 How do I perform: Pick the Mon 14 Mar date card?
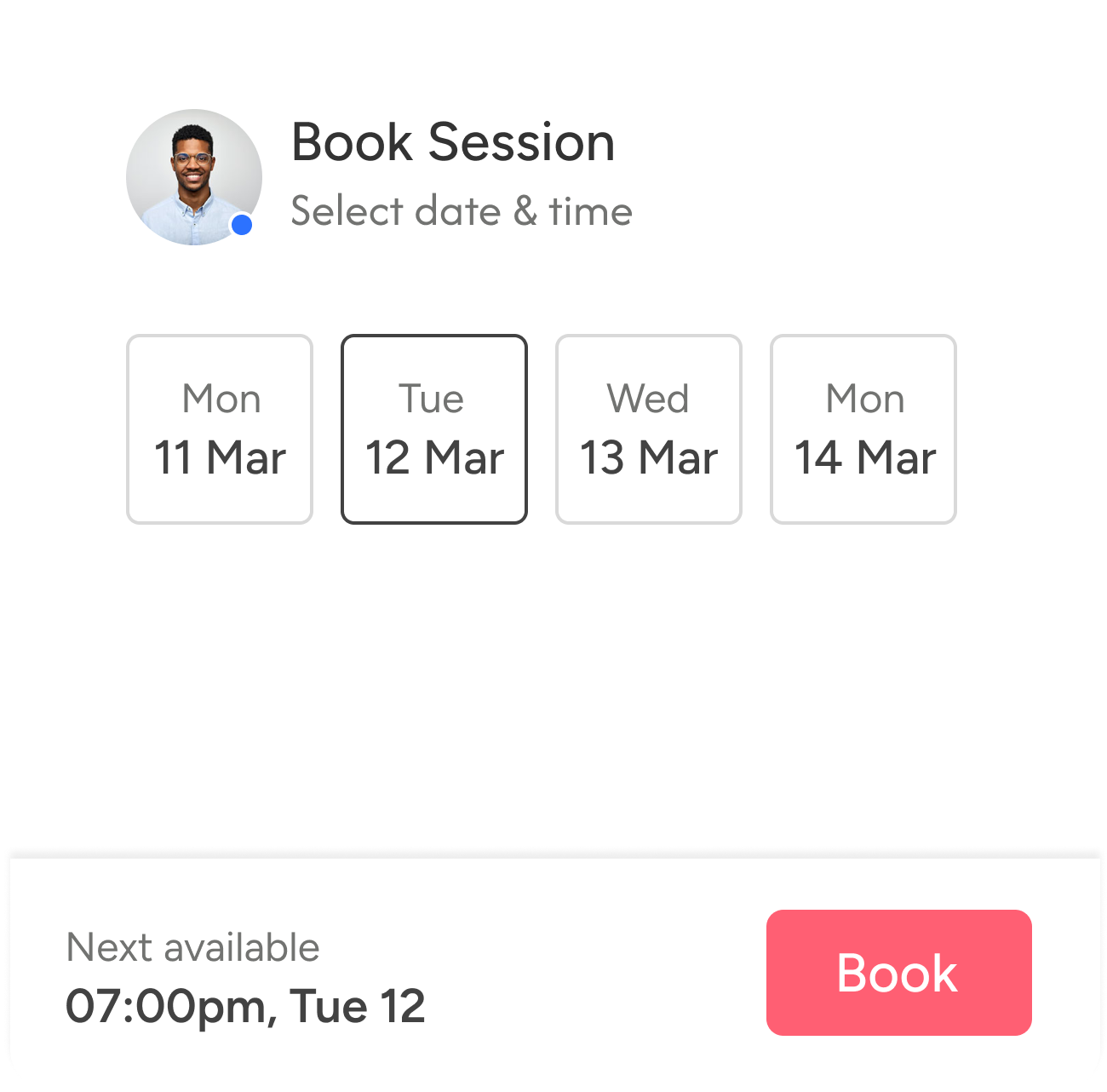[x=863, y=429]
